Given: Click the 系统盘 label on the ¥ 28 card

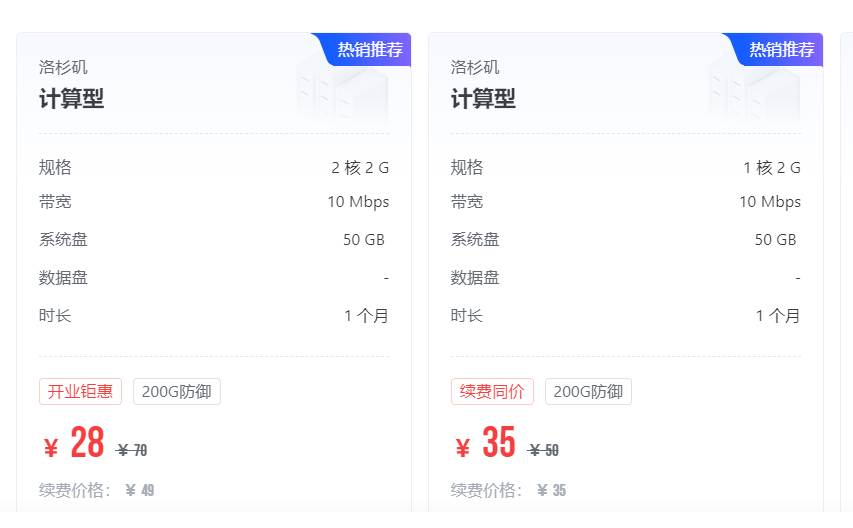Looking at the screenshot, I should pyautogui.click(x=63, y=240).
